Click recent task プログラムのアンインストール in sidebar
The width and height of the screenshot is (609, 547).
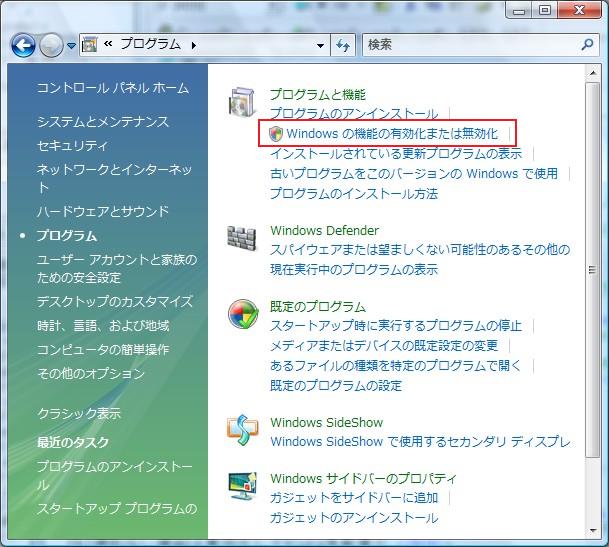tap(115, 476)
